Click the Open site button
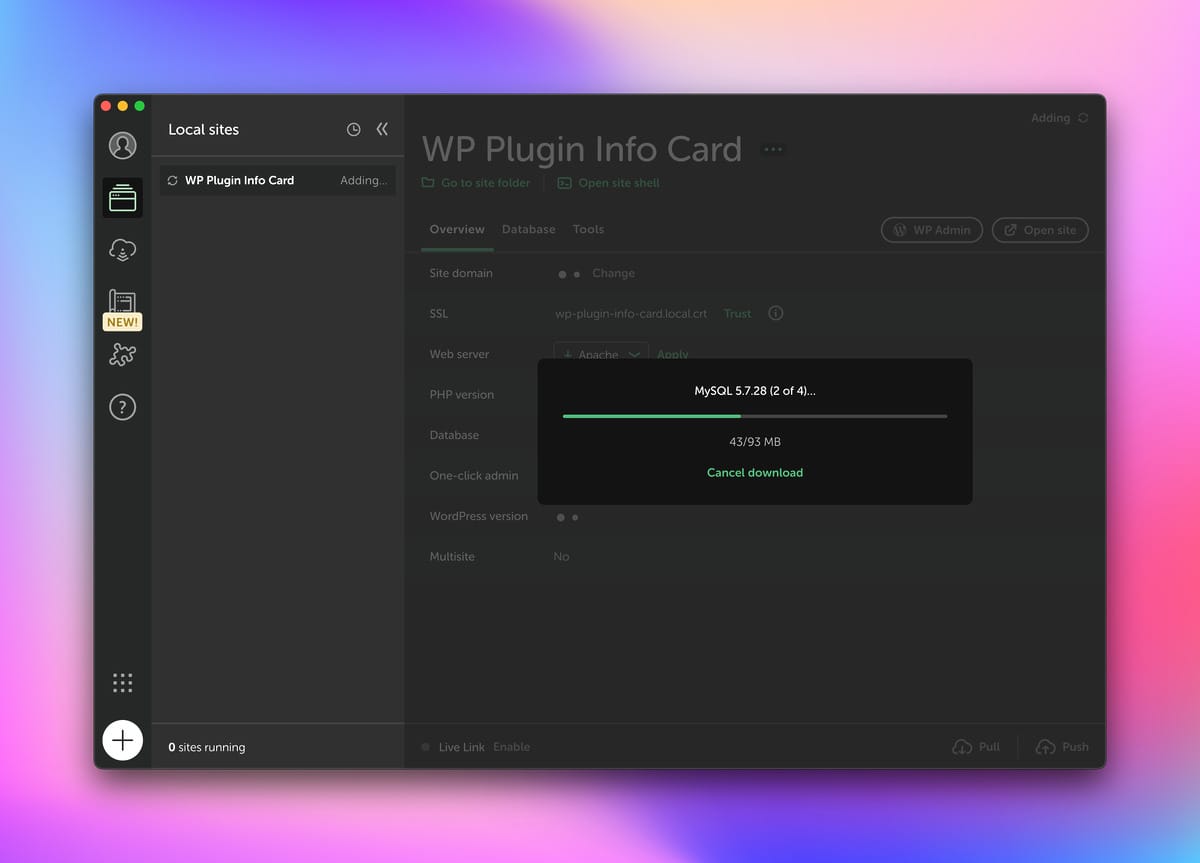 1040,230
